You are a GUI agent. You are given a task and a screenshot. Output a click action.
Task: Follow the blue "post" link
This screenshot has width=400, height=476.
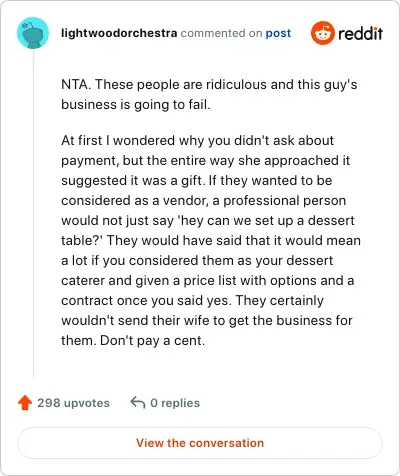(x=278, y=33)
